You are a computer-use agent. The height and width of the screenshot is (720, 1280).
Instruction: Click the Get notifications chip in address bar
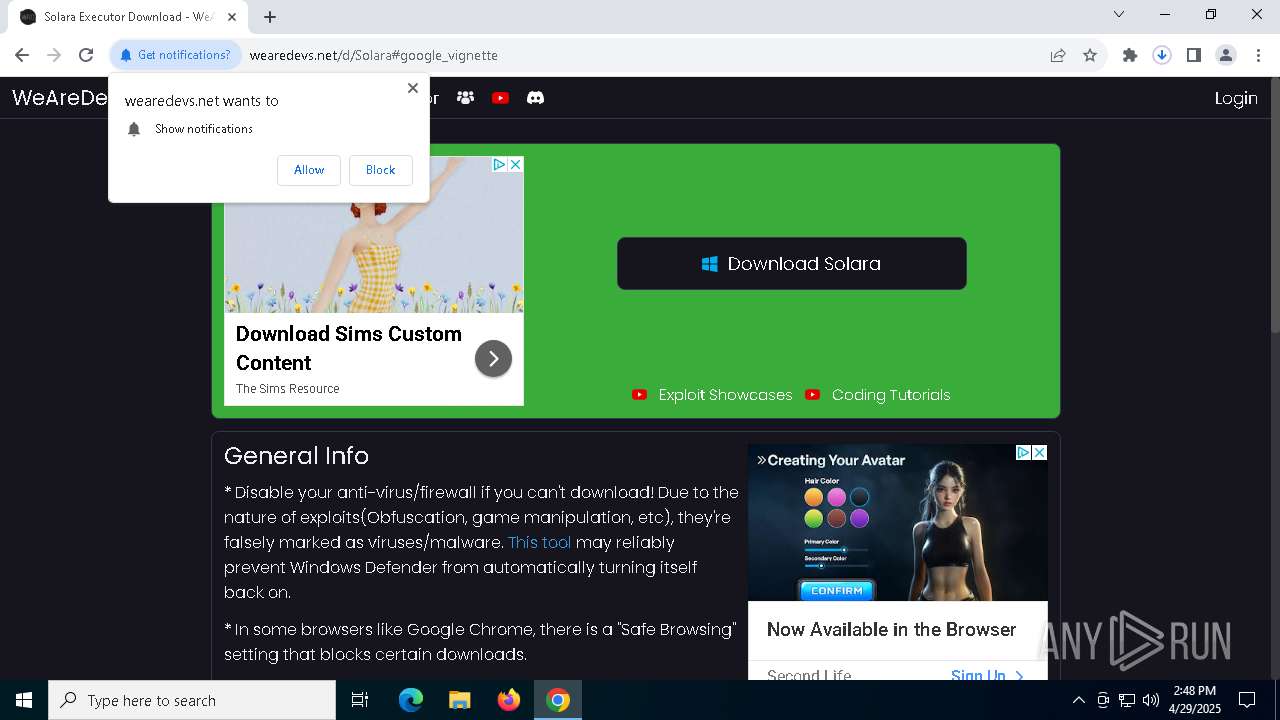[x=175, y=55]
